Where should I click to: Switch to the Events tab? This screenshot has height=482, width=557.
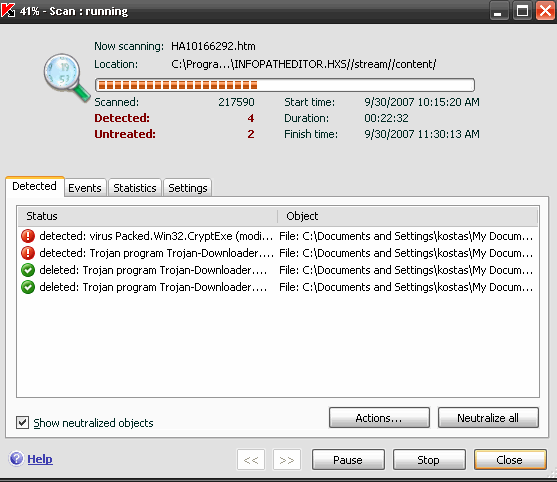[x=85, y=188]
